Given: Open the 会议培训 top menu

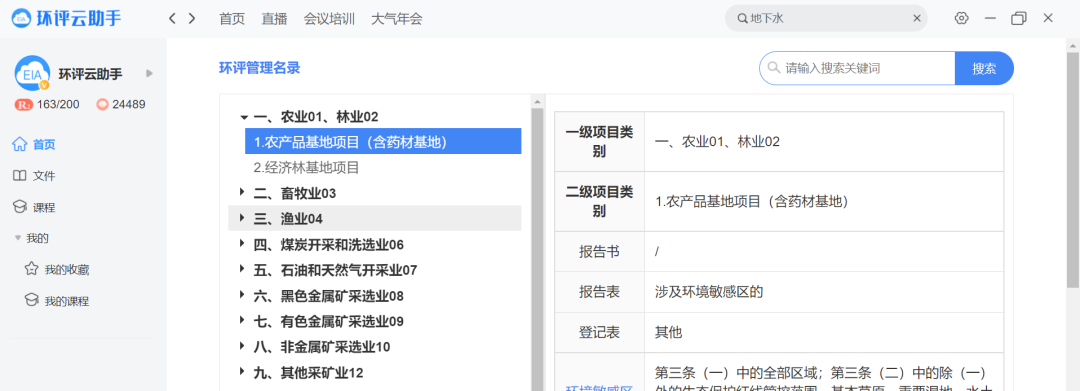Looking at the screenshot, I should pyautogui.click(x=329, y=19).
